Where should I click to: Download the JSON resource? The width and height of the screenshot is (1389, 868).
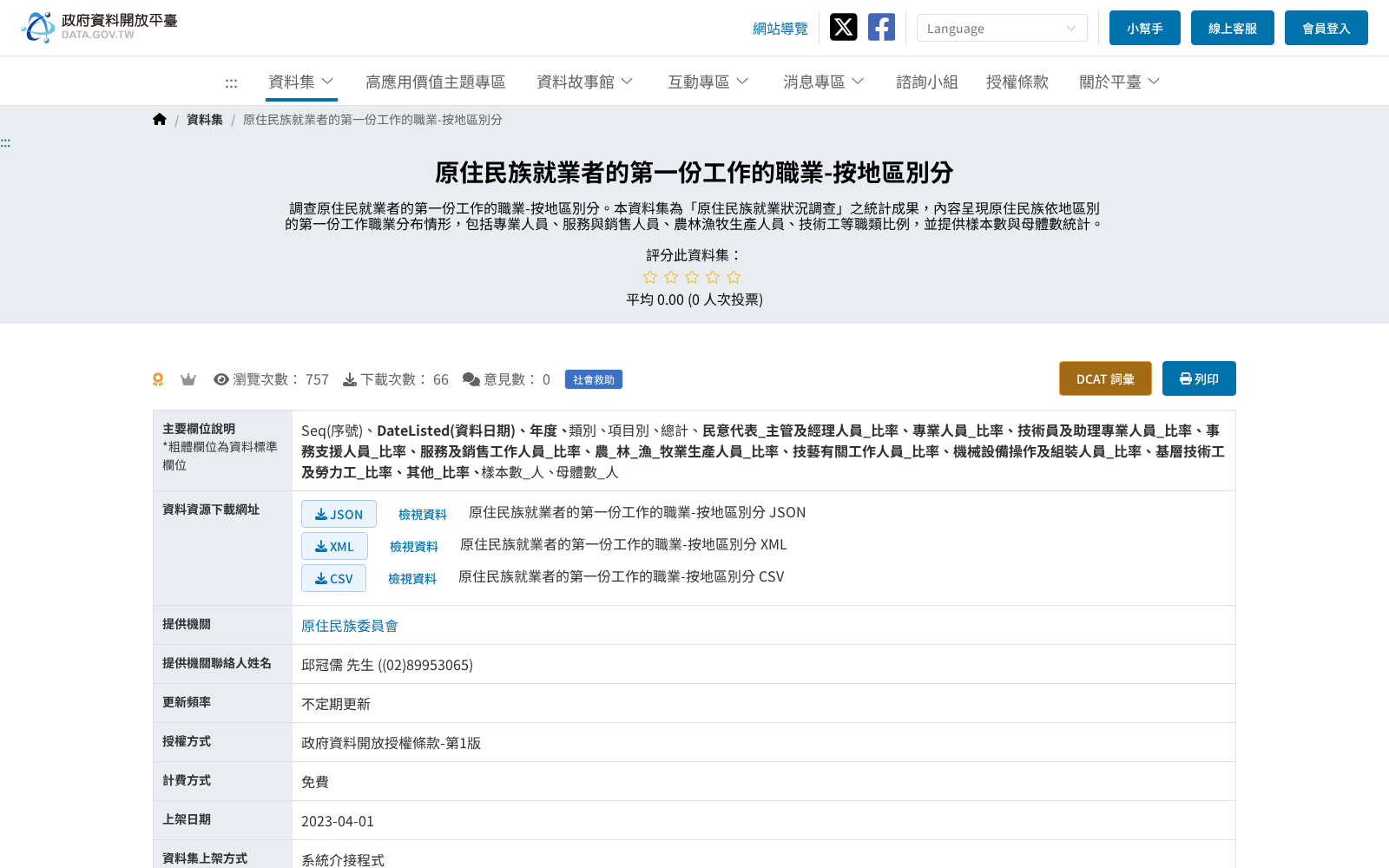tap(339, 514)
